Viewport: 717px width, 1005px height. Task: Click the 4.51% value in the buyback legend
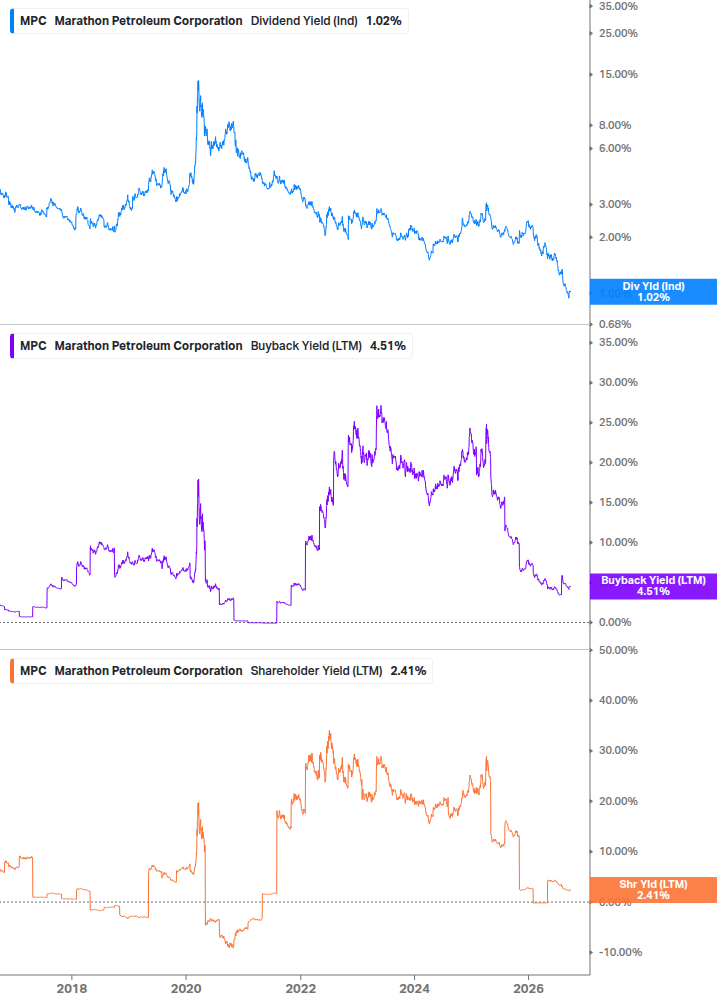387,346
